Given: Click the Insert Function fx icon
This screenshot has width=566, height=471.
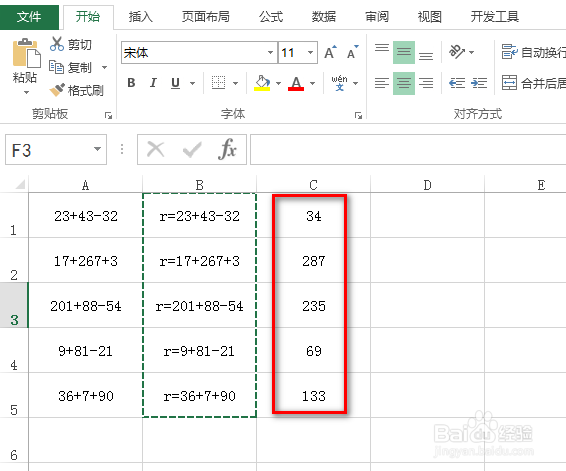Looking at the screenshot, I should click(227, 149).
